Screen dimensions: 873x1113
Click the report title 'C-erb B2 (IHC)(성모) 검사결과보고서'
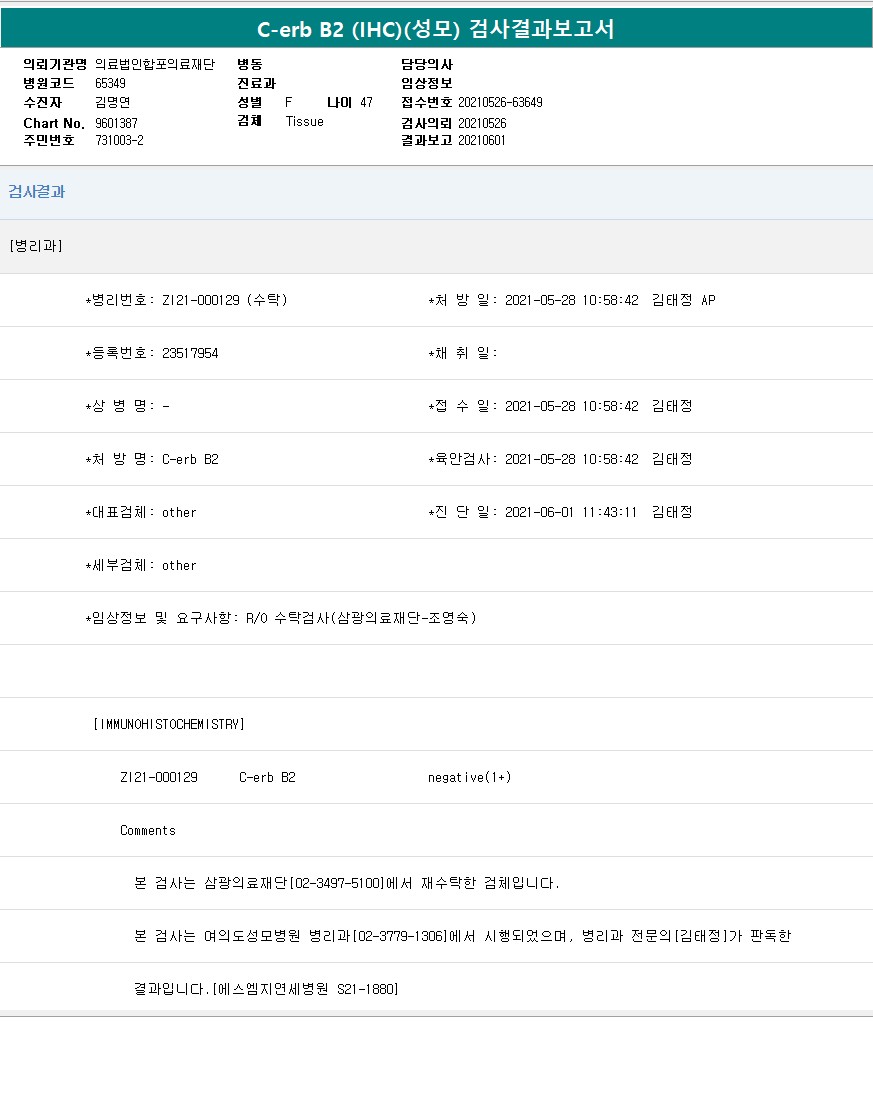point(436,29)
